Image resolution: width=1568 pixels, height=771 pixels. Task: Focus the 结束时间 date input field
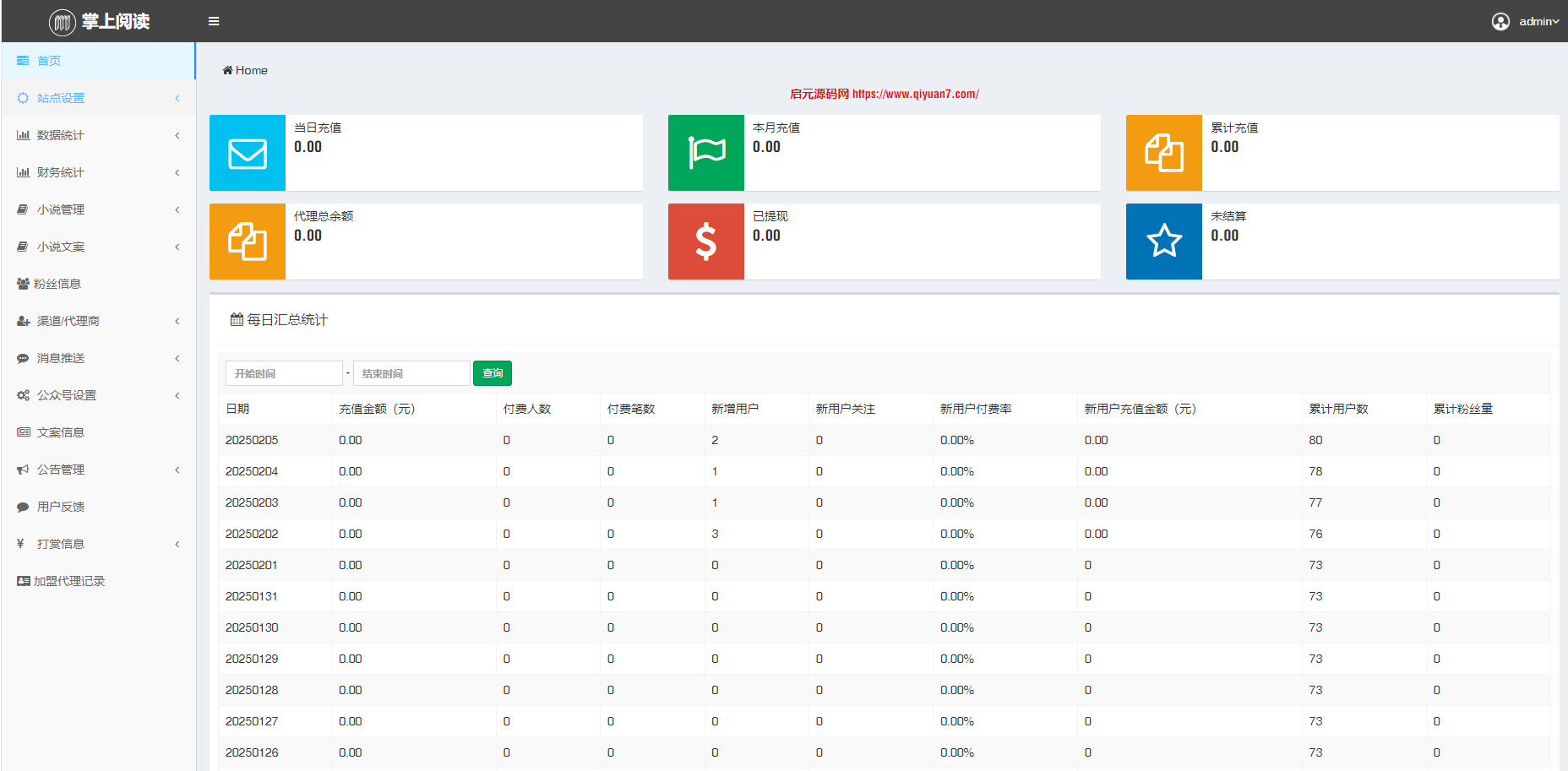[411, 373]
